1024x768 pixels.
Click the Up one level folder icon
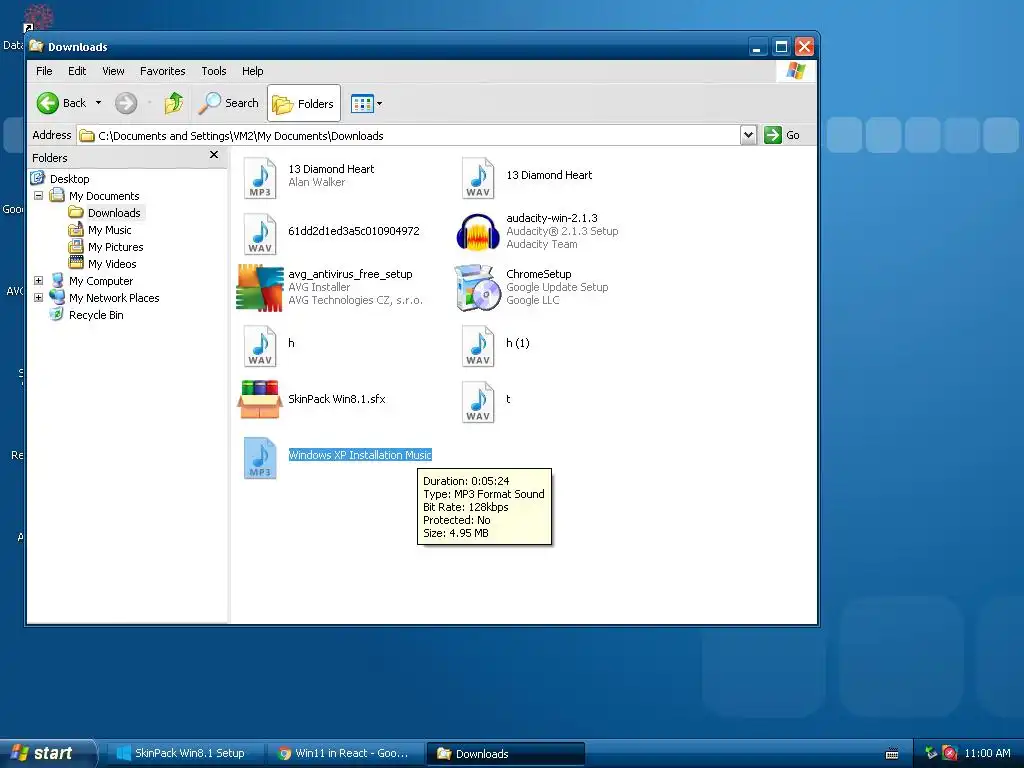click(174, 103)
